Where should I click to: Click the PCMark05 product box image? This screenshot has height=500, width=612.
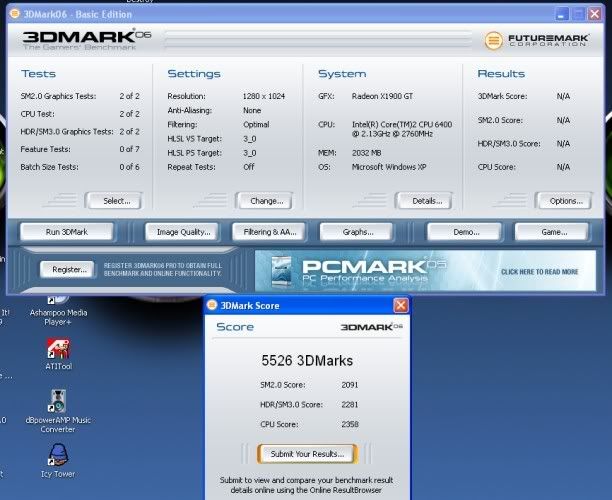tap(281, 271)
